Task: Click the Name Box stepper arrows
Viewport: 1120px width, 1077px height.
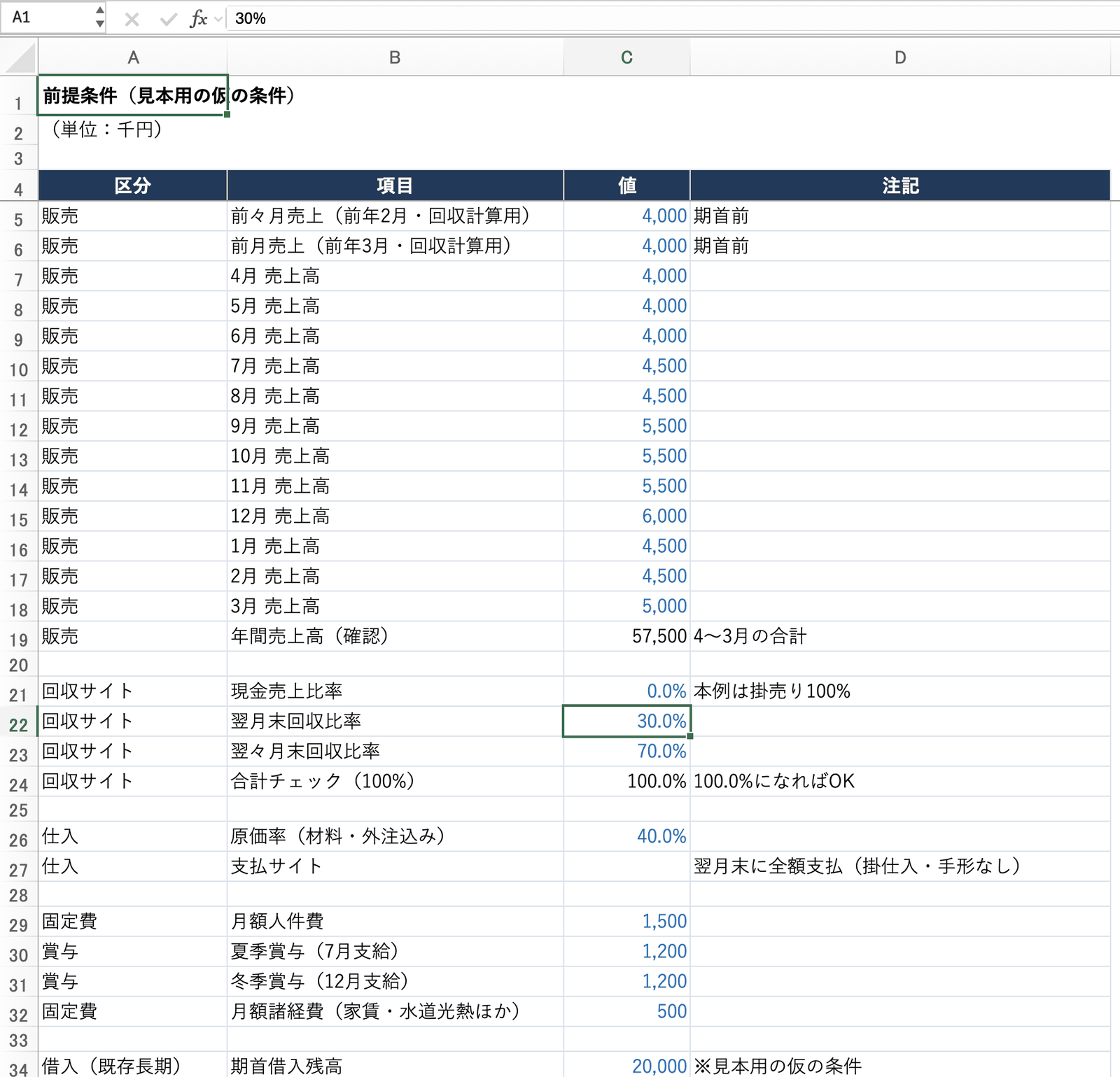Action: click(100, 17)
